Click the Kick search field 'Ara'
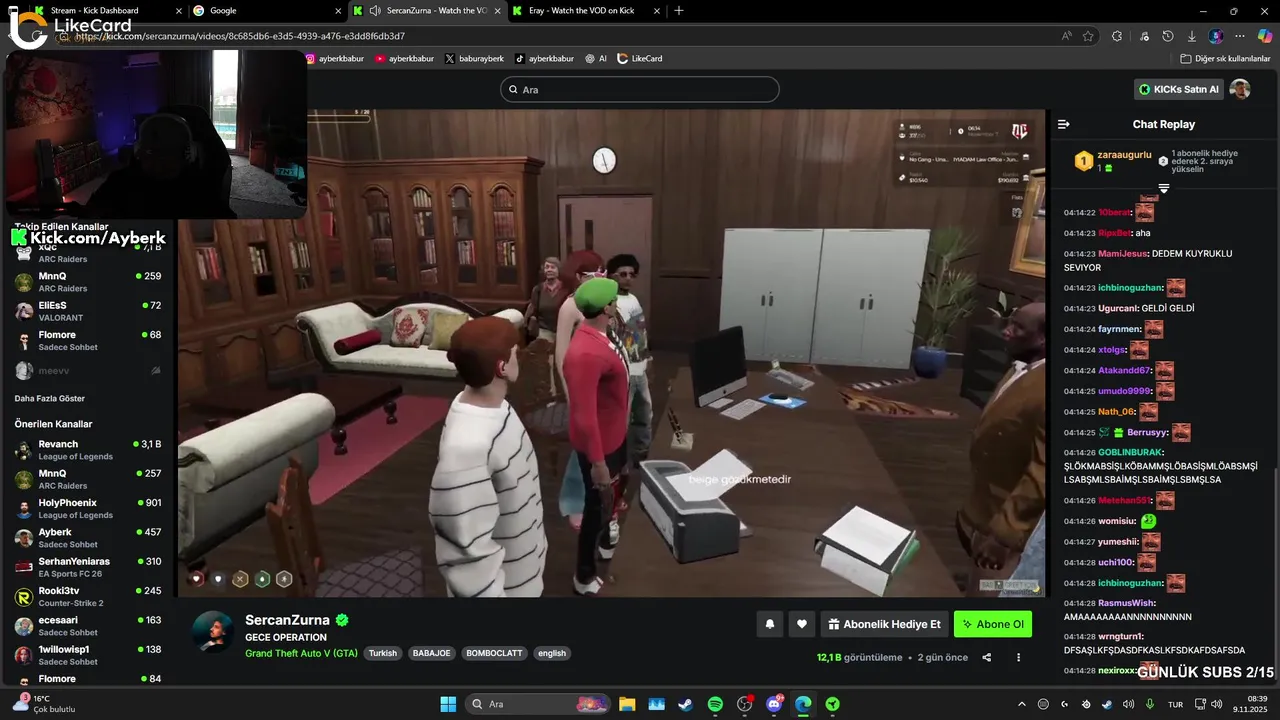This screenshot has height=720, width=1280. click(x=640, y=89)
